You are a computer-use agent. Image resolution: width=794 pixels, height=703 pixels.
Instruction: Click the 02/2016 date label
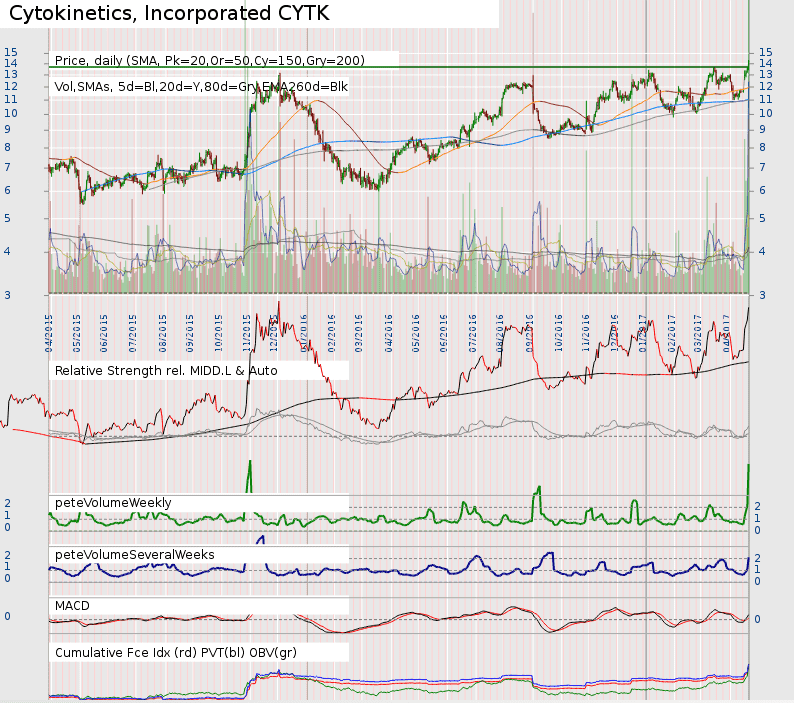pos(332,333)
